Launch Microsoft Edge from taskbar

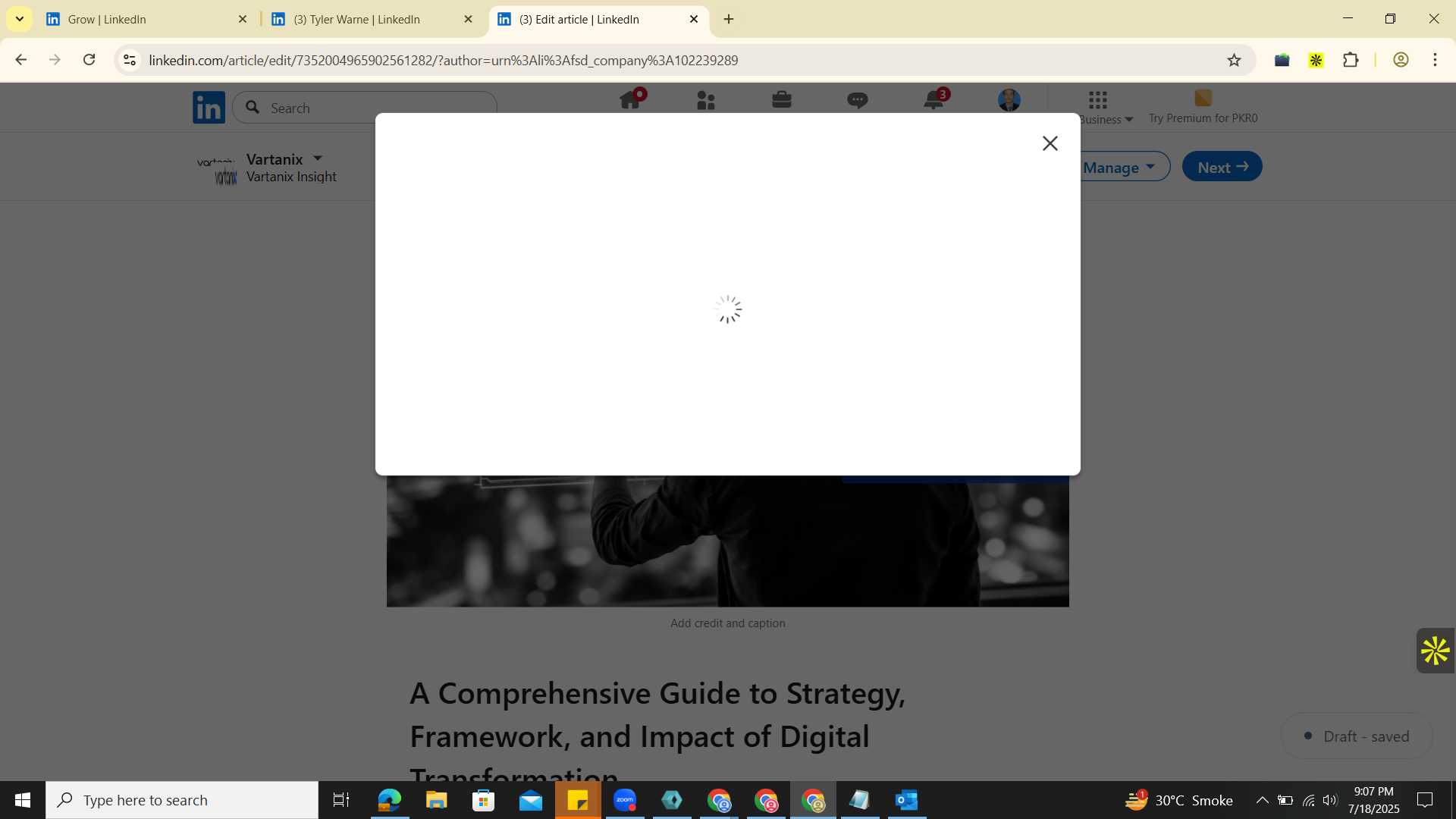click(x=389, y=800)
